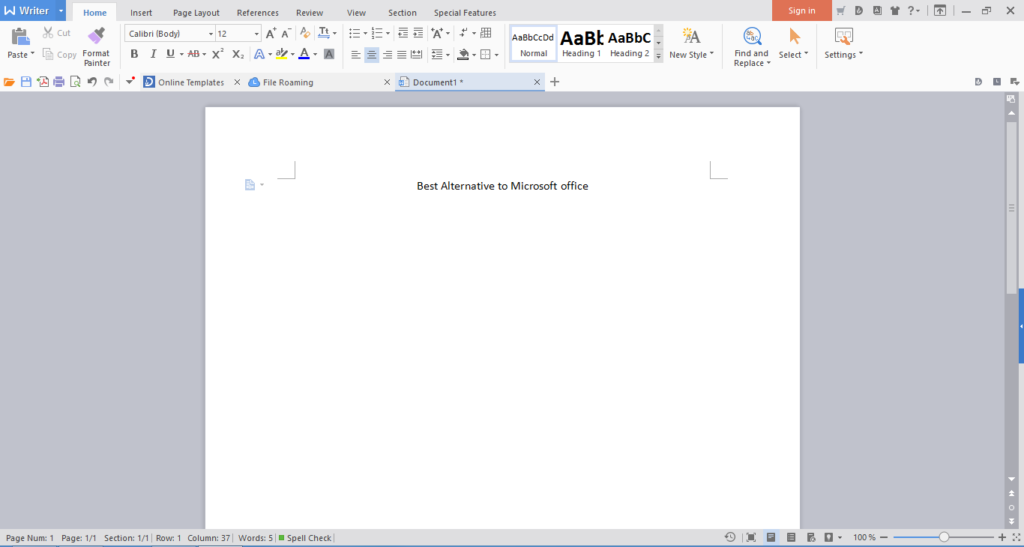Align text to the right
This screenshot has width=1024, height=547.
[x=387, y=55]
